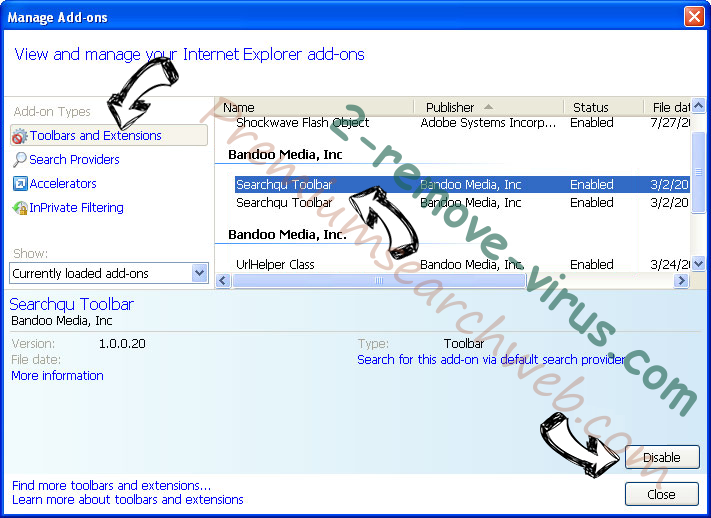
Task: Click the vertical scrollbar up arrow
Action: (x=698, y=106)
